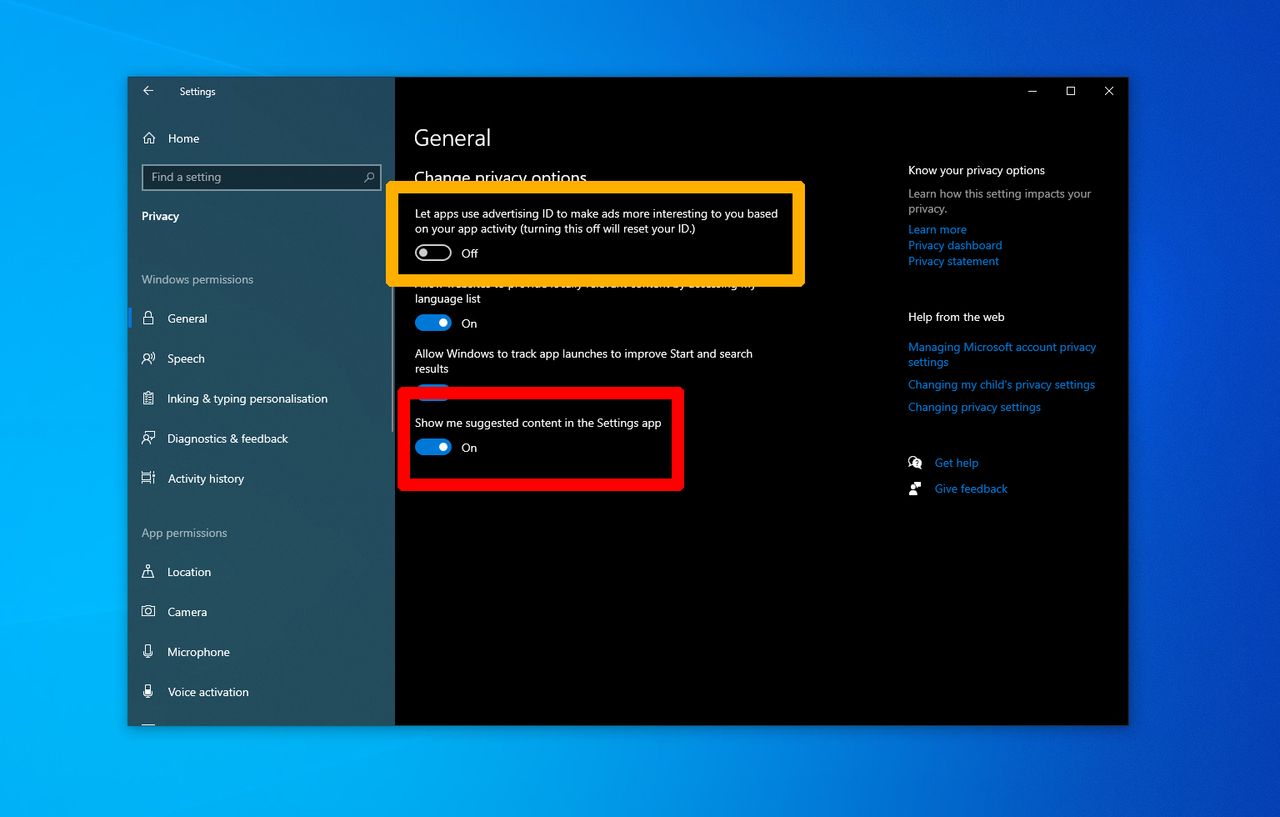Open the Learn more link

tap(937, 229)
